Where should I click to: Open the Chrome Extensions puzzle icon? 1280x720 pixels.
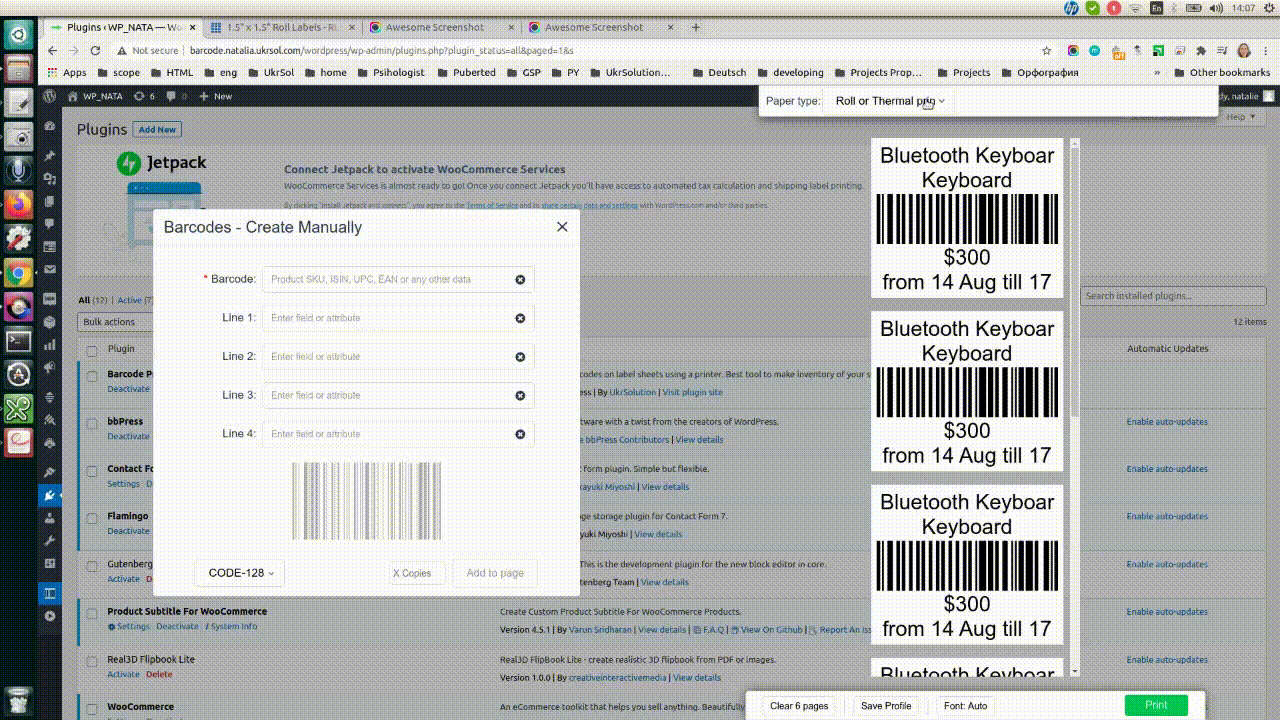[x=1201, y=50]
